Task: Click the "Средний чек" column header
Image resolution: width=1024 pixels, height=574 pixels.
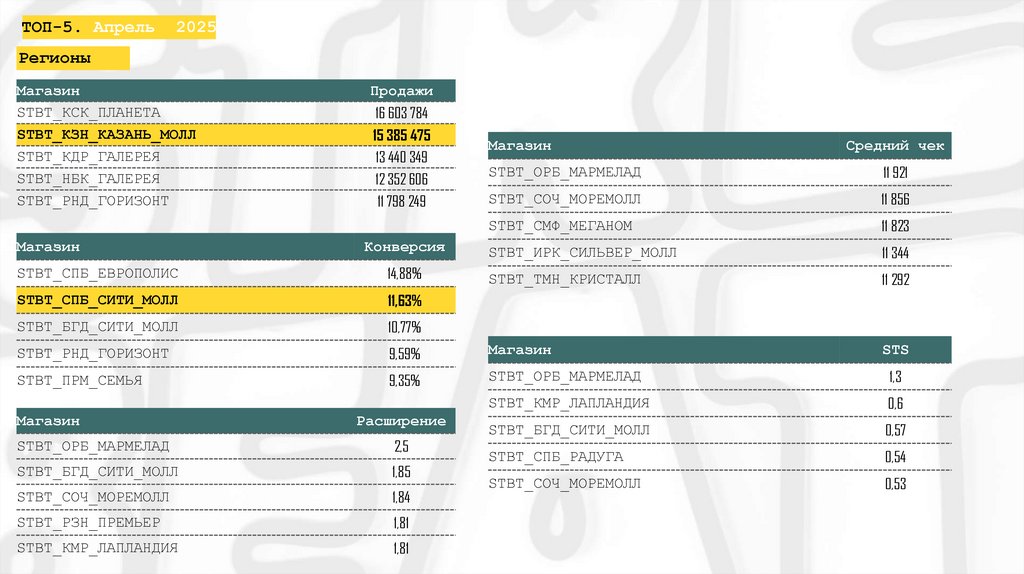Action: click(895, 146)
